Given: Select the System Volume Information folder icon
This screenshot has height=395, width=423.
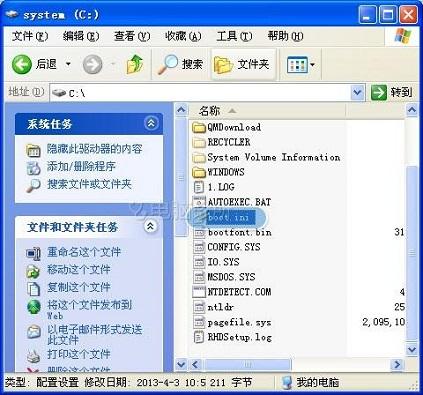Looking at the screenshot, I should click(199, 157).
